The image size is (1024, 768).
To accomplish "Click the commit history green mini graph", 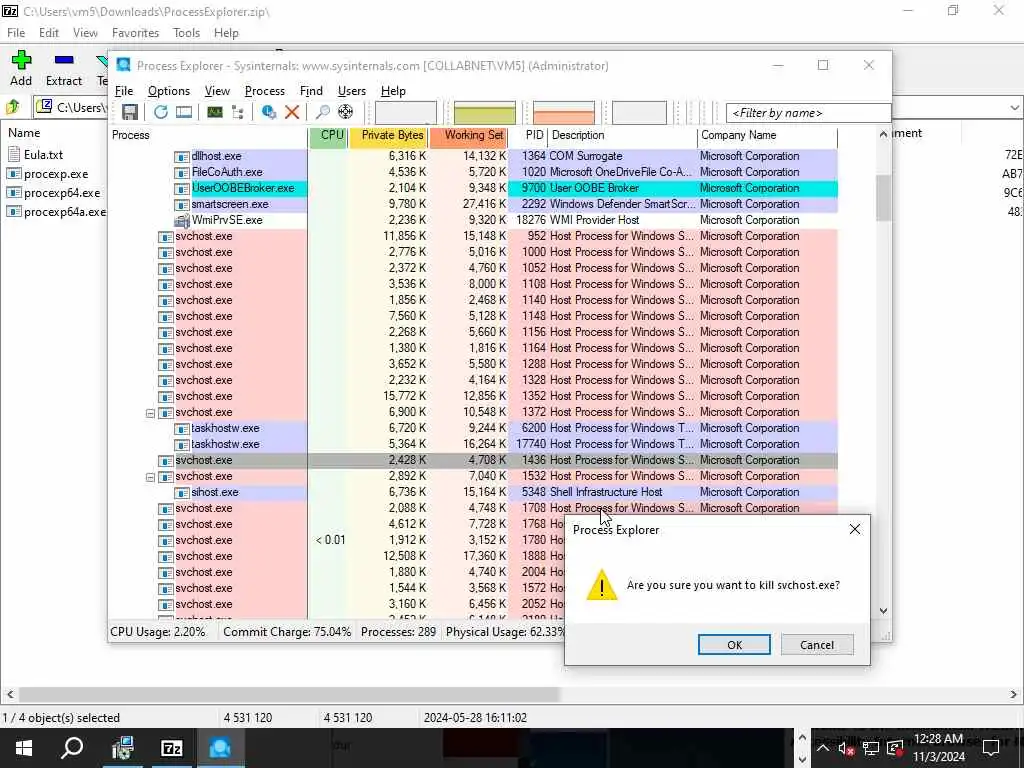I will pos(485,112).
